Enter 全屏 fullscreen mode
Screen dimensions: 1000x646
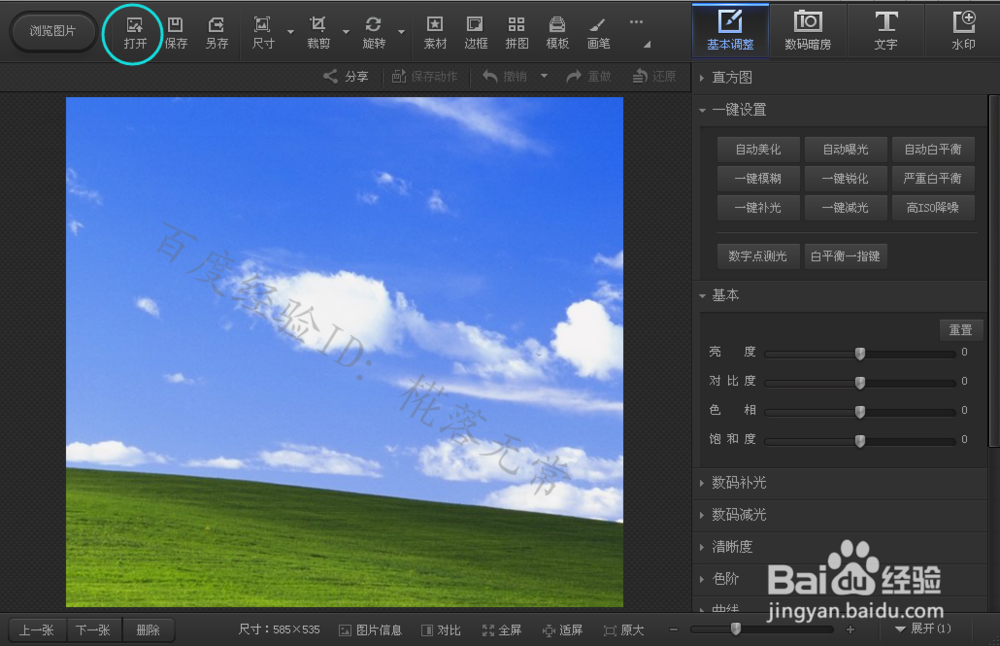click(x=502, y=630)
